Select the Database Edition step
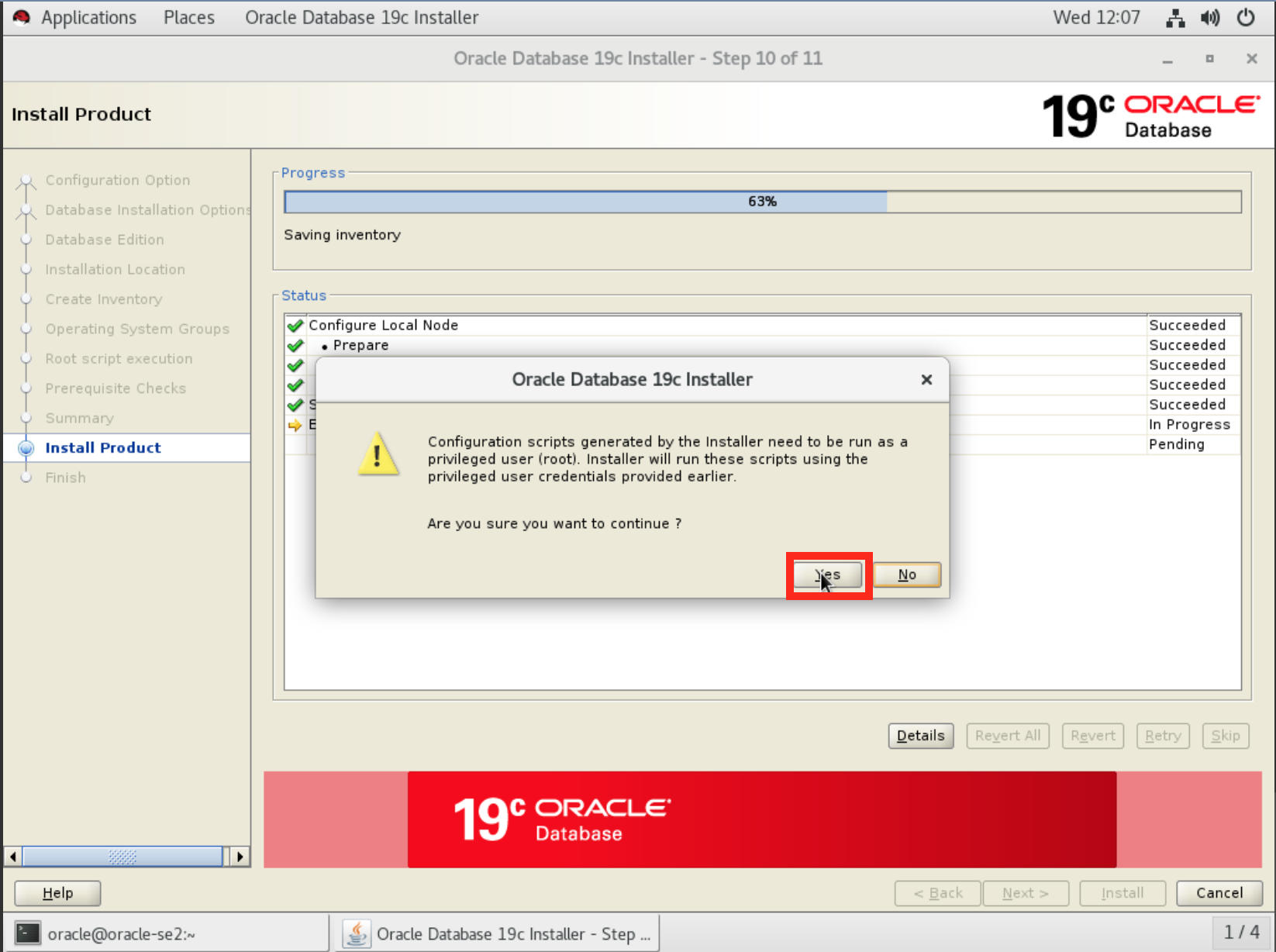1276x952 pixels. pyautogui.click(x=105, y=240)
